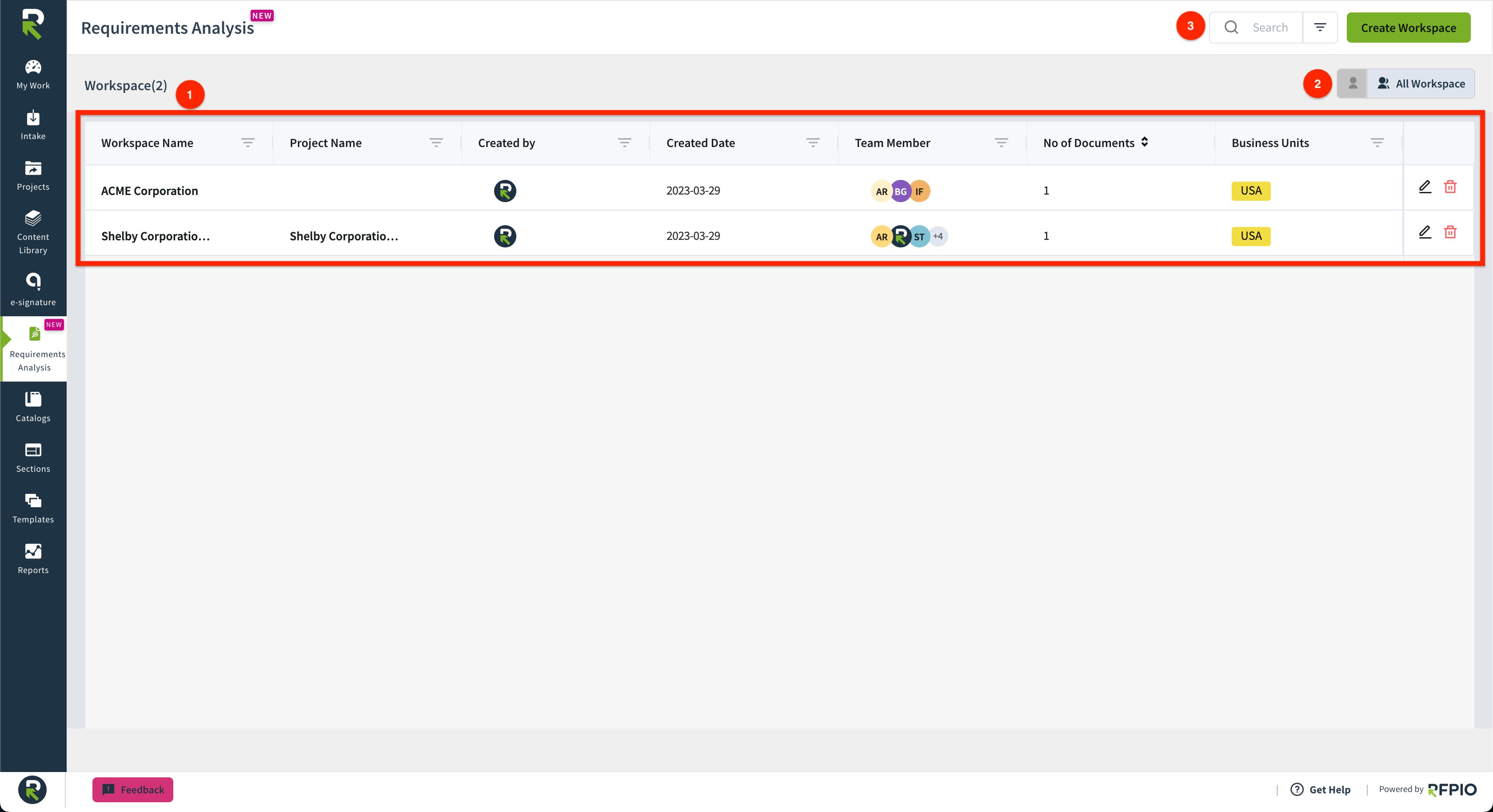Click the Shelby Corporatio… project name
Viewport: 1493px width, 812px height.
(343, 236)
